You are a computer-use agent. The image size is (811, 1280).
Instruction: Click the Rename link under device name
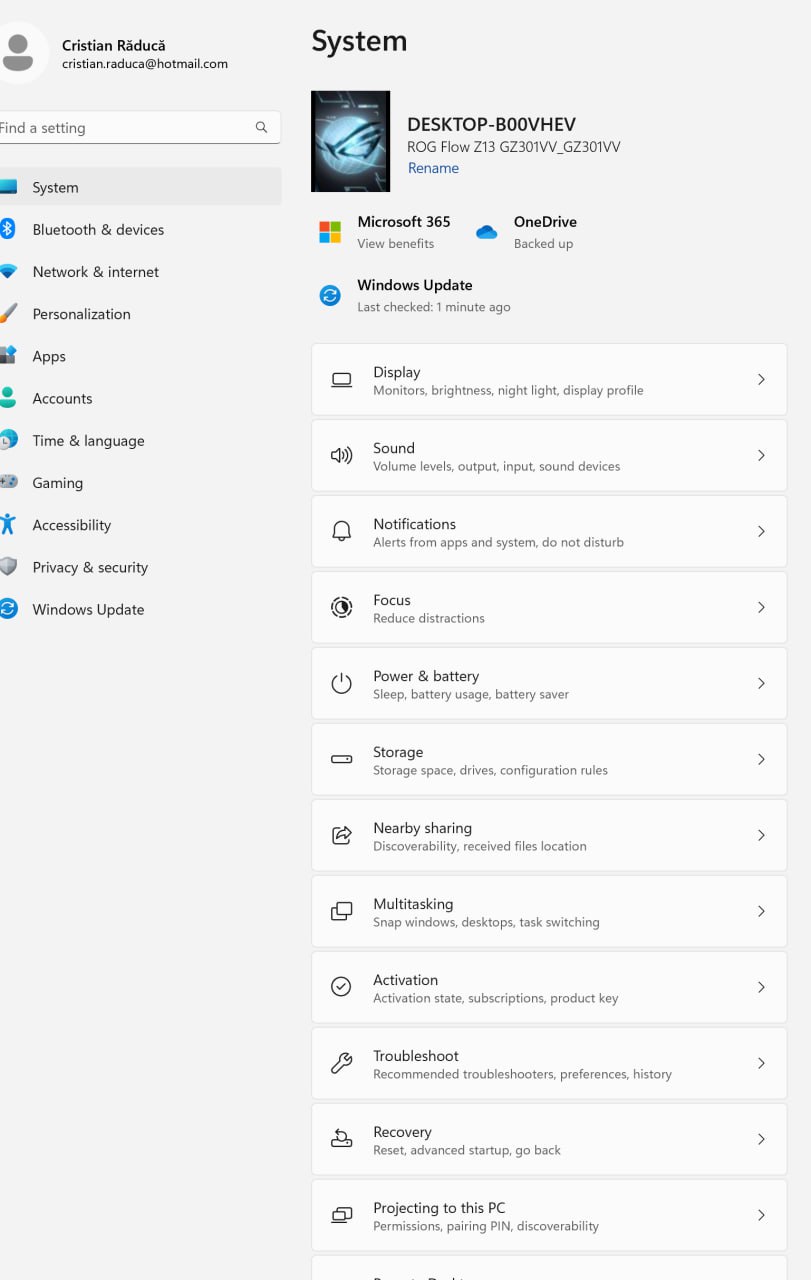(x=433, y=168)
